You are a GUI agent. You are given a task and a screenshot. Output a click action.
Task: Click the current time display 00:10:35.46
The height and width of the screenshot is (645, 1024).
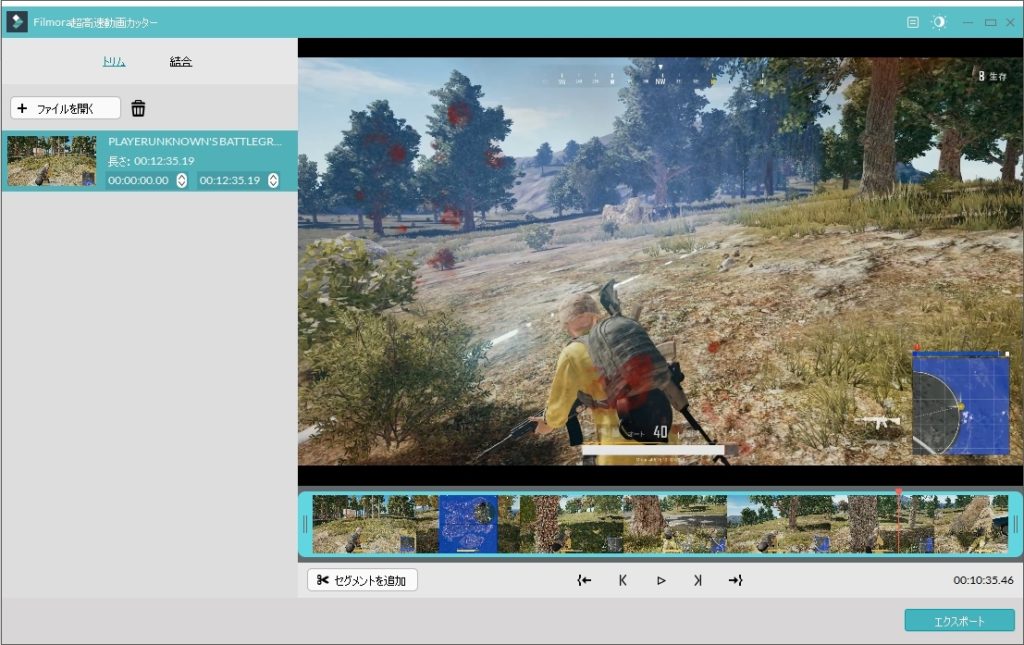pyautogui.click(x=983, y=580)
